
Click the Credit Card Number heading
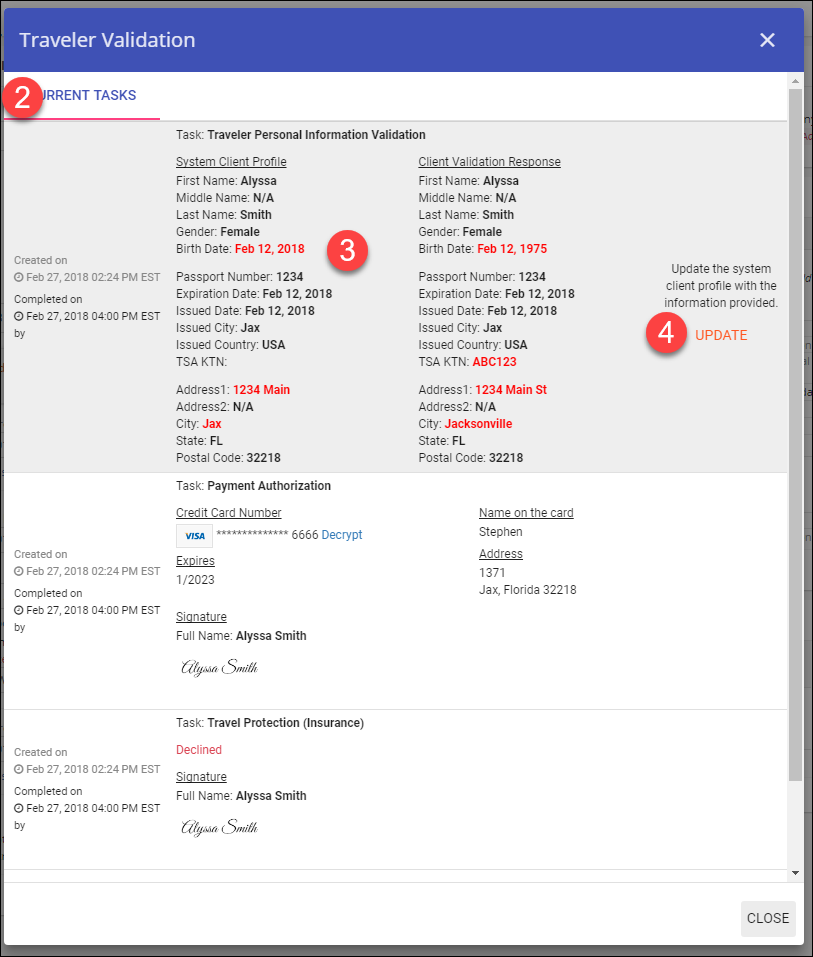point(229,512)
